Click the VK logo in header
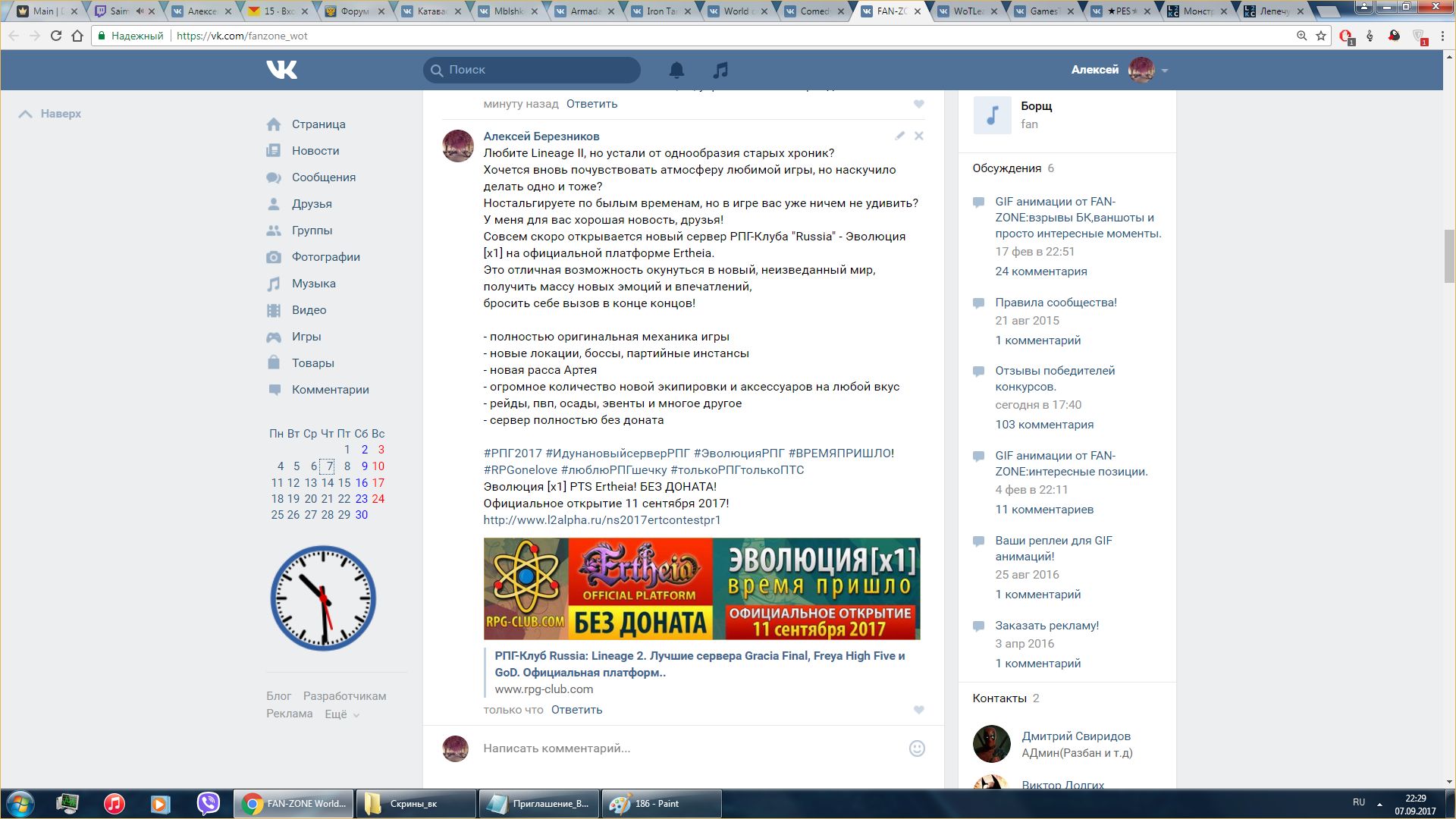The height and width of the screenshot is (819, 1456). (281, 70)
